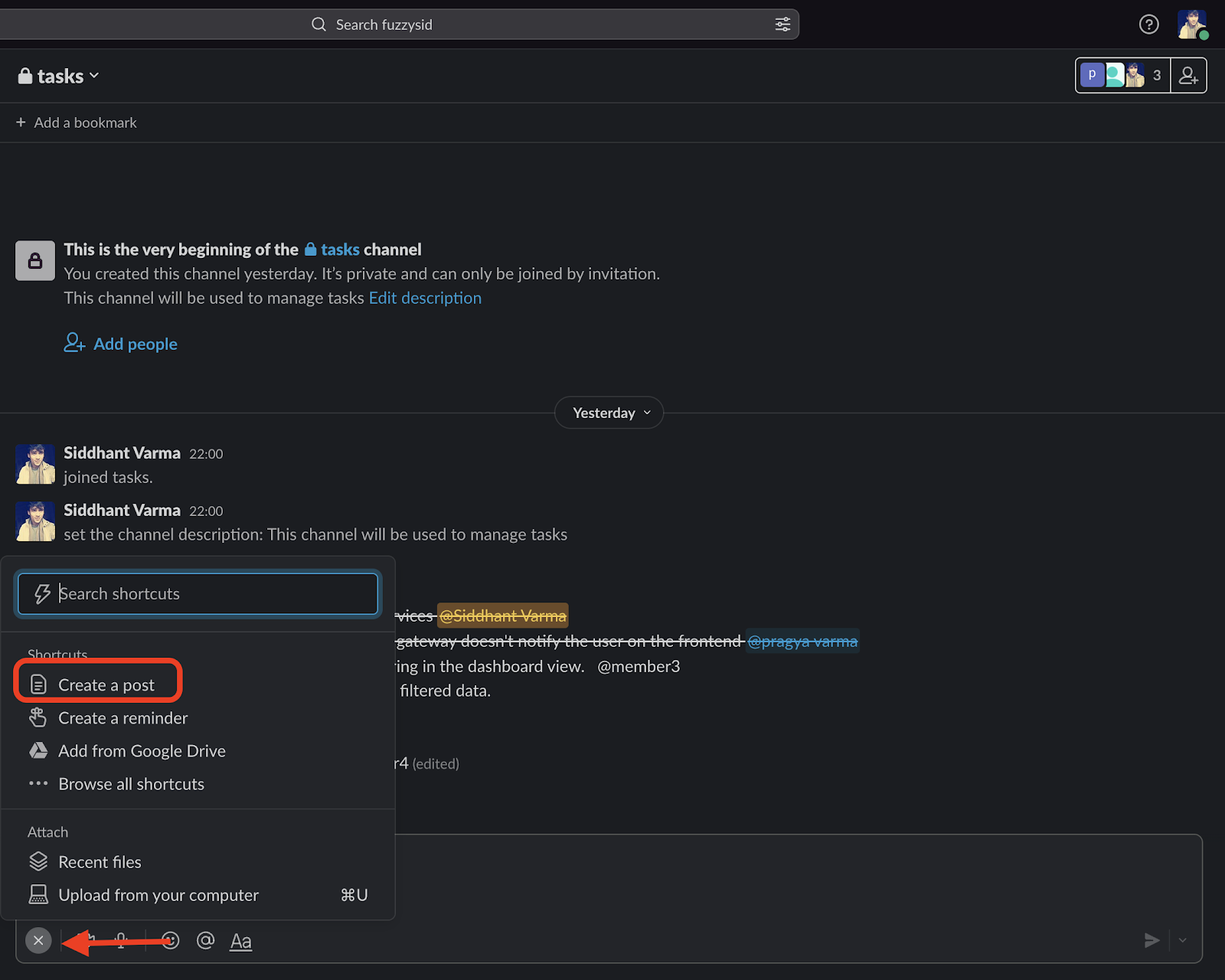The height and width of the screenshot is (980, 1225).
Task: Open the search filter options icon
Action: click(x=782, y=24)
